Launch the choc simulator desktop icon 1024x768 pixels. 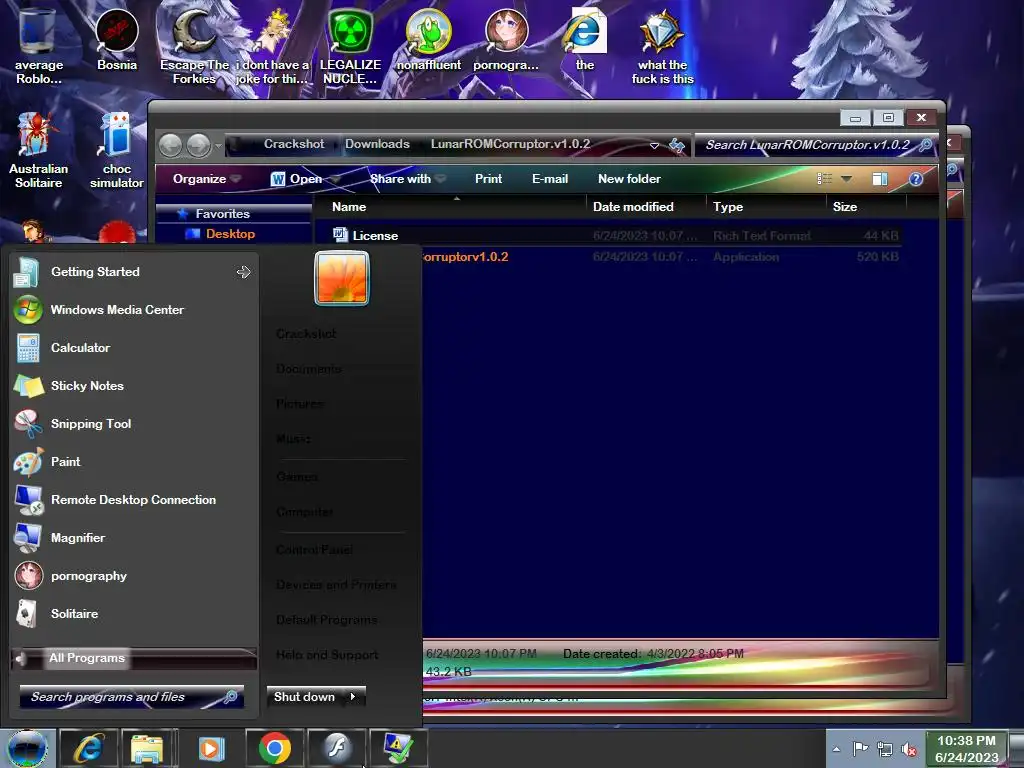point(116,150)
